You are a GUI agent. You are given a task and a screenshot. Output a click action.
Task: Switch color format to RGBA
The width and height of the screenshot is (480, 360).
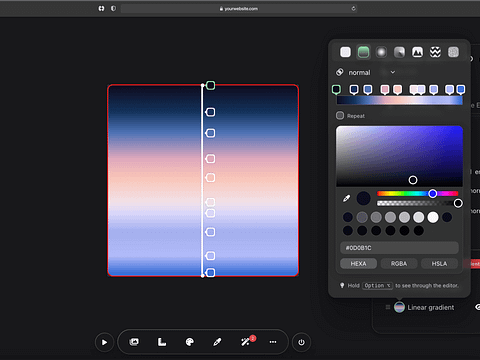pos(399,263)
